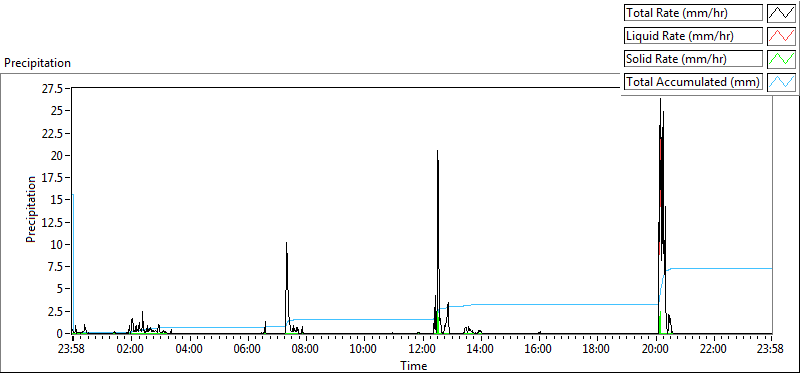Click the 04:00 time axis label
Screen dimensions: 800x373
(x=189, y=350)
